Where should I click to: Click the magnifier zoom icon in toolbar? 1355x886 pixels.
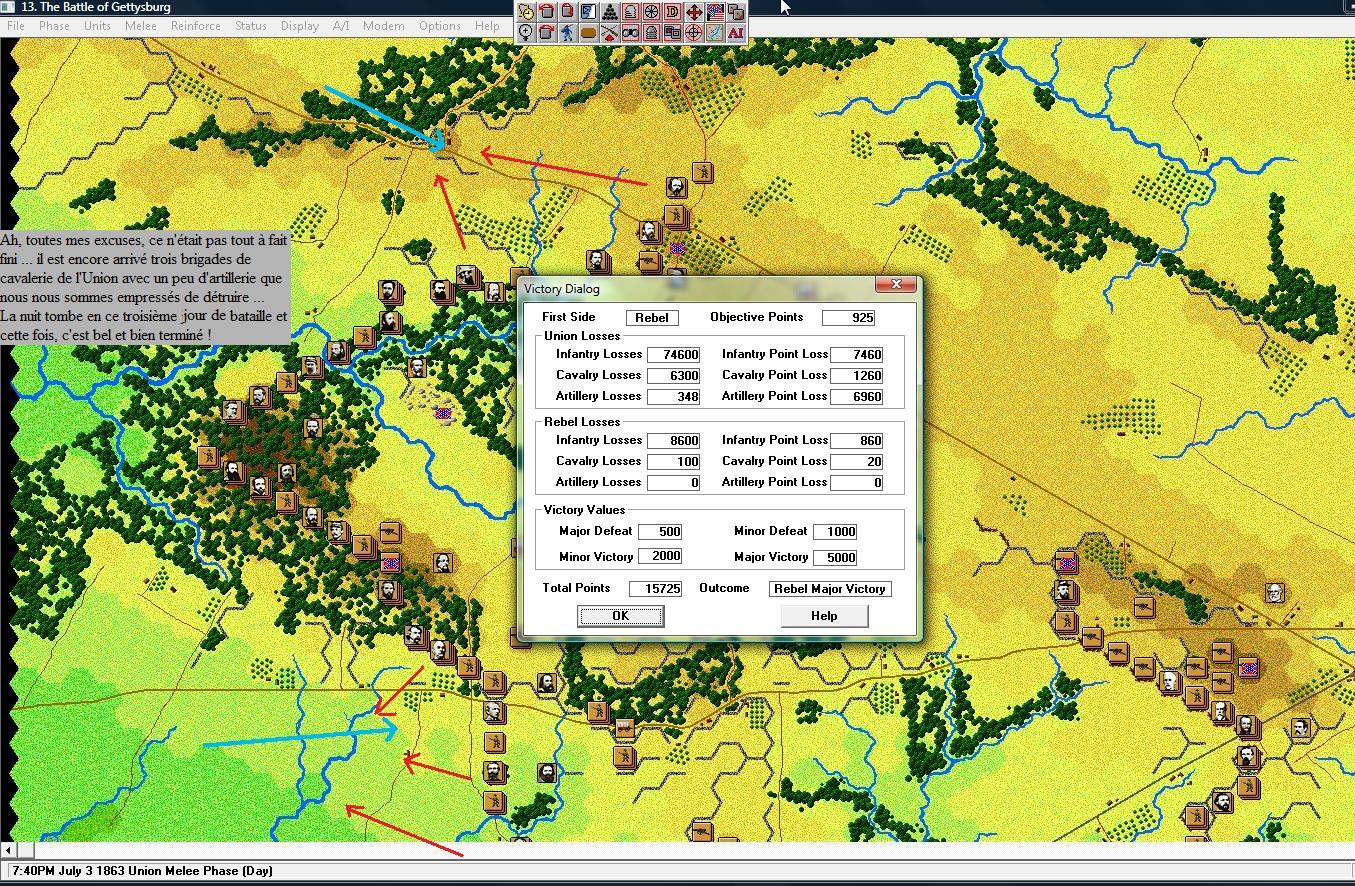(525, 33)
